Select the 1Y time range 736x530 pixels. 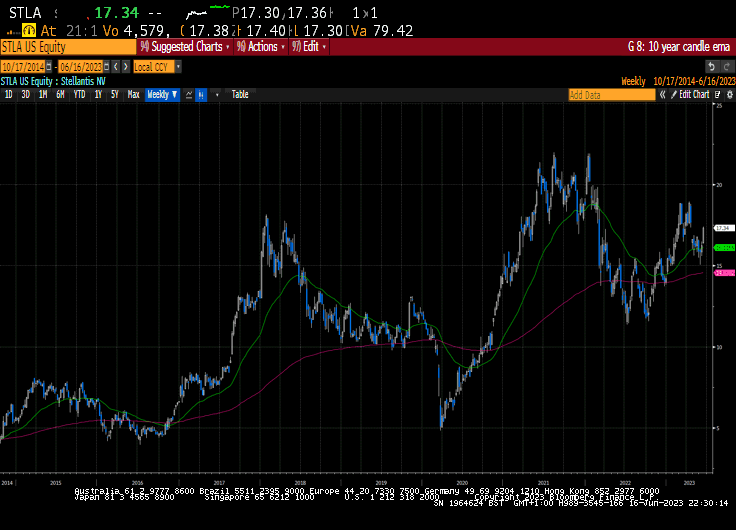click(98, 94)
